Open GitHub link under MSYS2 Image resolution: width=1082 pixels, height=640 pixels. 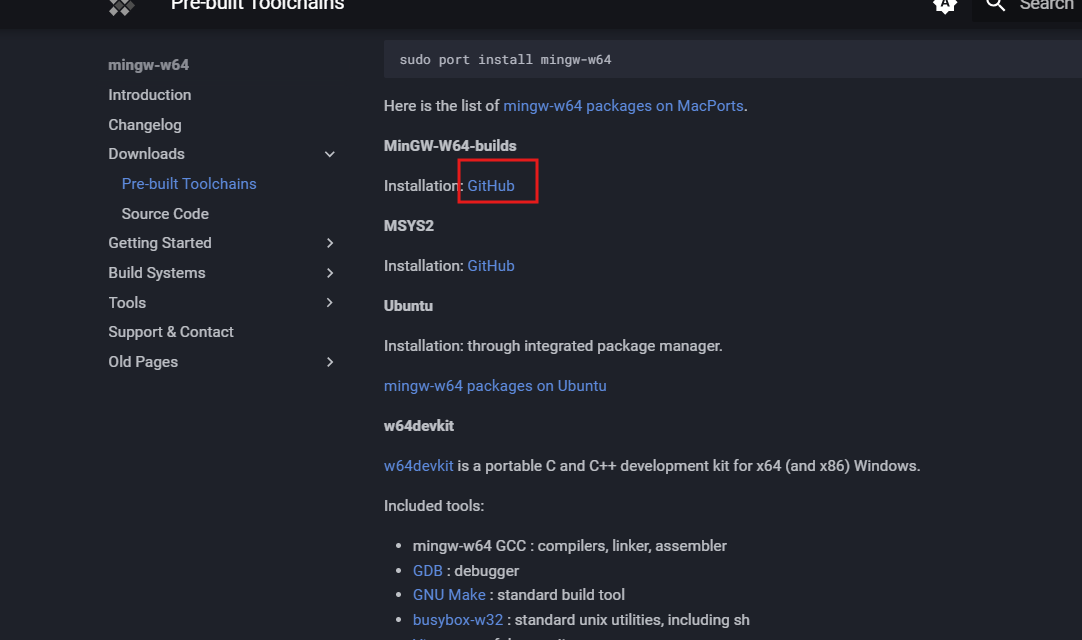click(491, 266)
